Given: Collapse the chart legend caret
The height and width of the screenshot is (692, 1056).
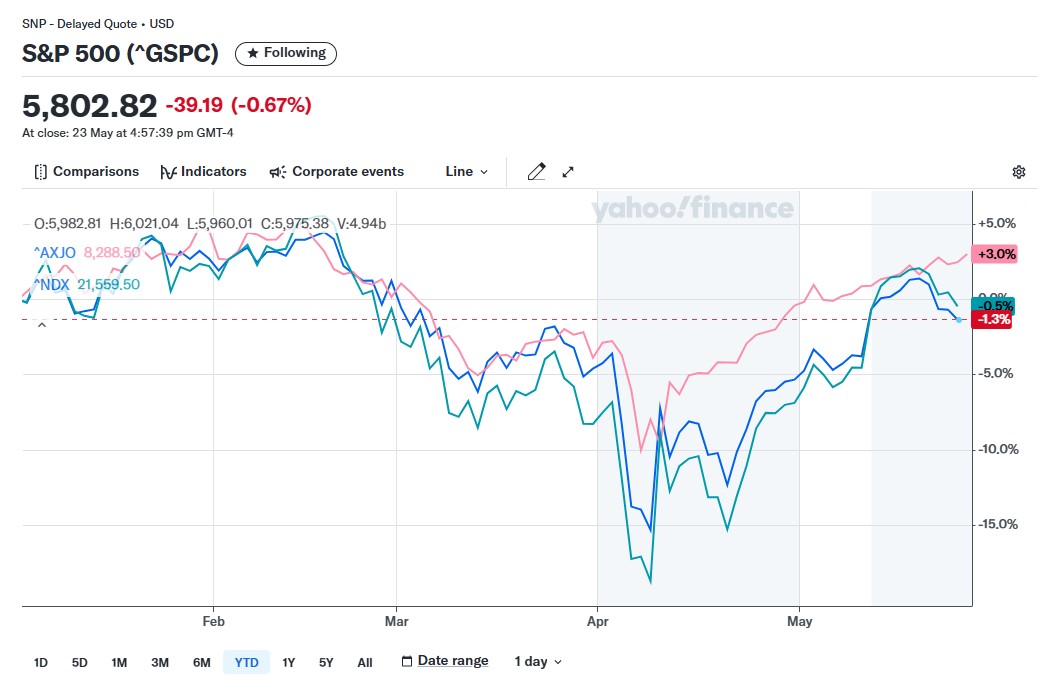Looking at the screenshot, I should click(41, 324).
